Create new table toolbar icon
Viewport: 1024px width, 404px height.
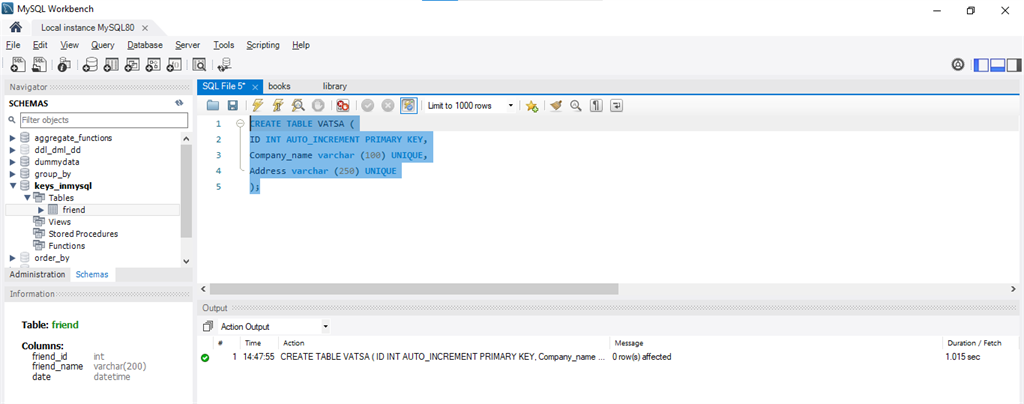pos(111,64)
